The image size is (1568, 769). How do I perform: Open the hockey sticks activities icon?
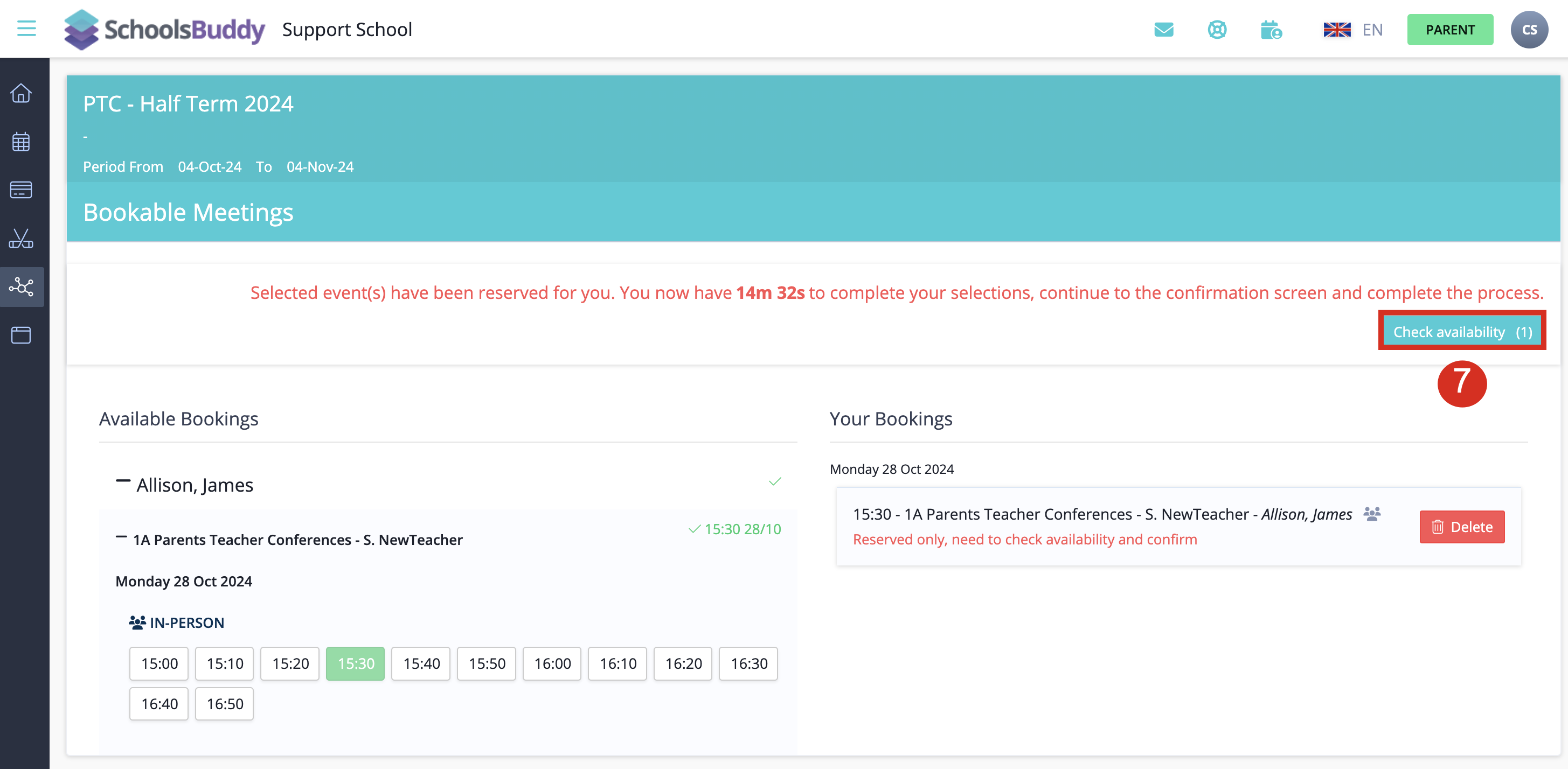22,238
